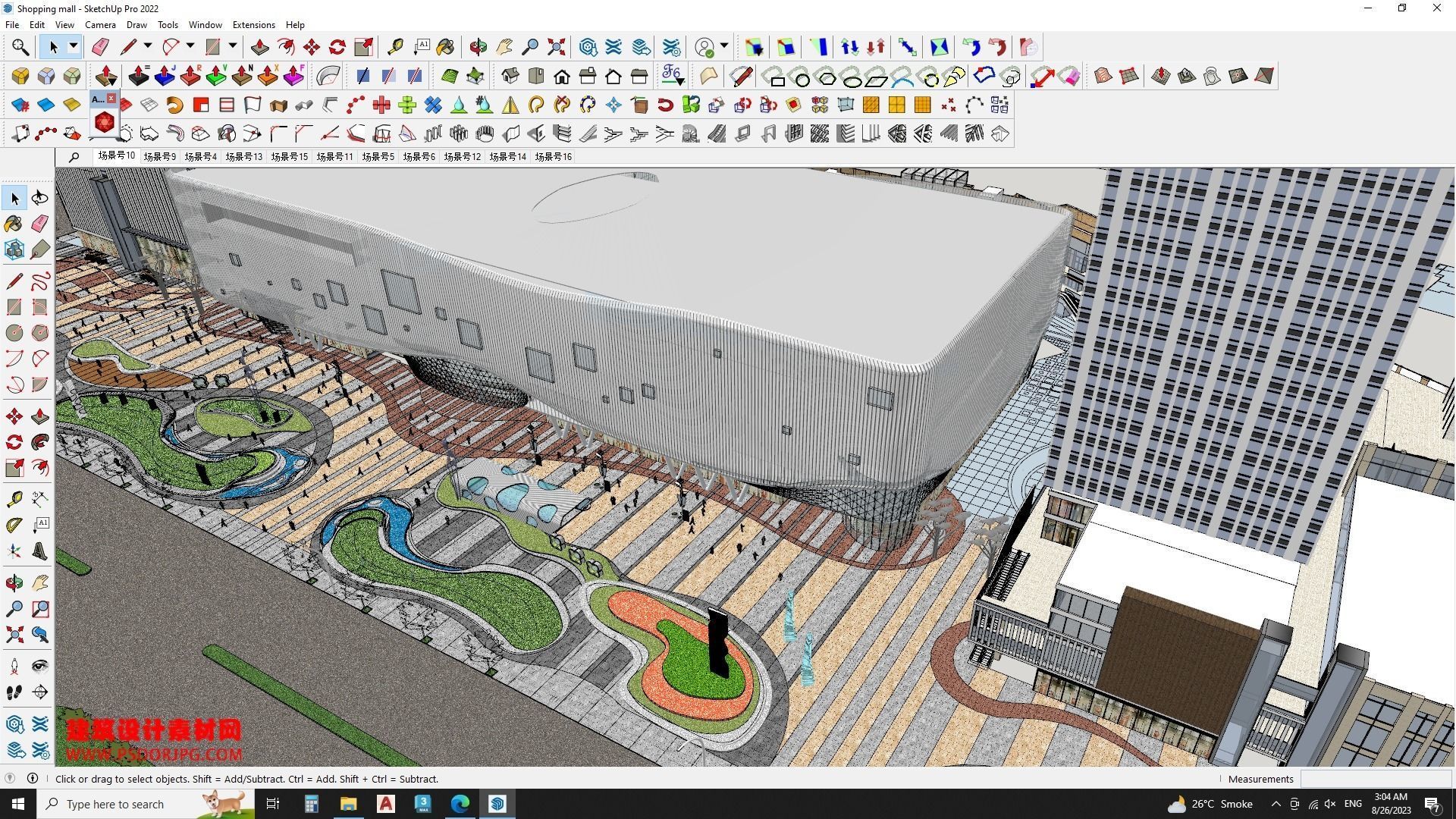This screenshot has width=1456, height=819.
Task: Select the Tag tool
Action: [x=40, y=249]
